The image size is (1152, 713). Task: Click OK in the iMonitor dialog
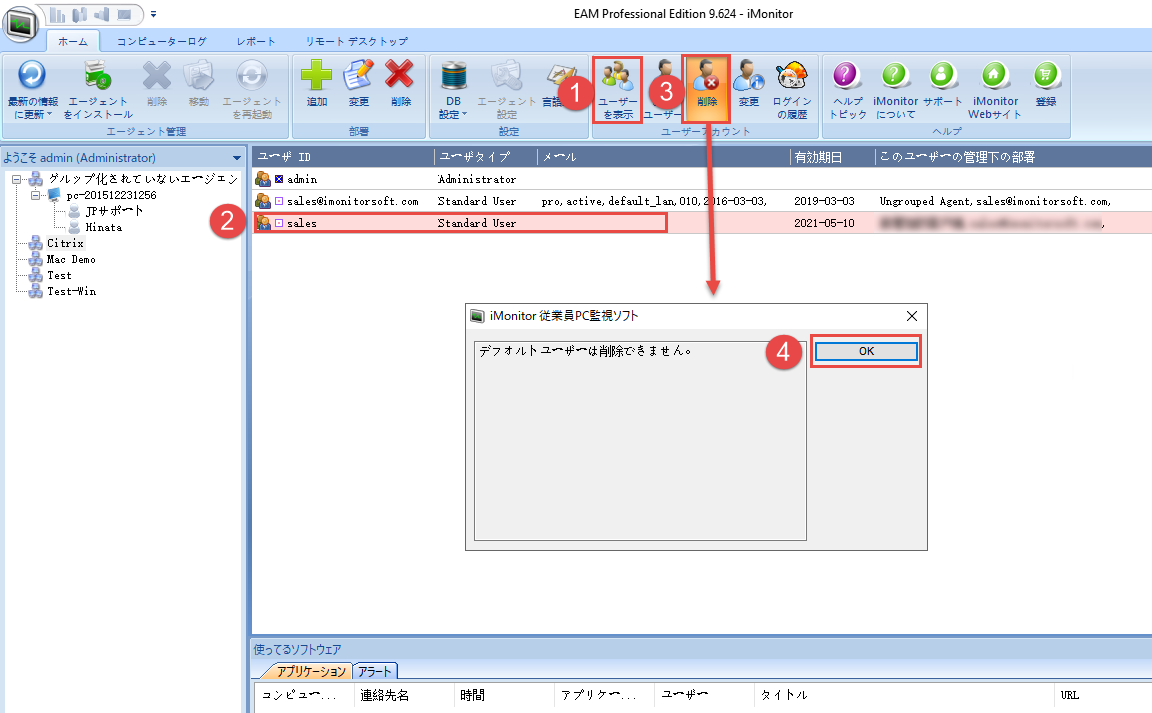point(866,351)
